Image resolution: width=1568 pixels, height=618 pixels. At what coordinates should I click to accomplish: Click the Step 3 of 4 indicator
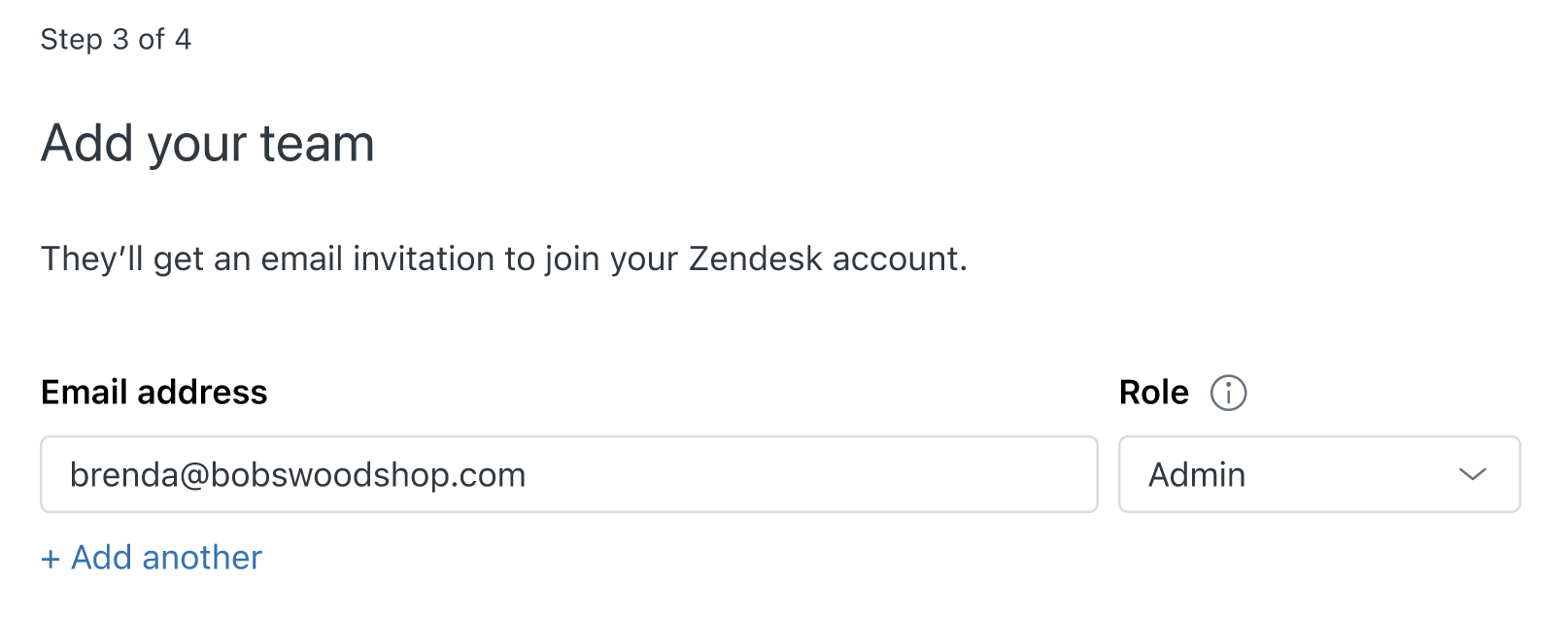click(x=116, y=39)
